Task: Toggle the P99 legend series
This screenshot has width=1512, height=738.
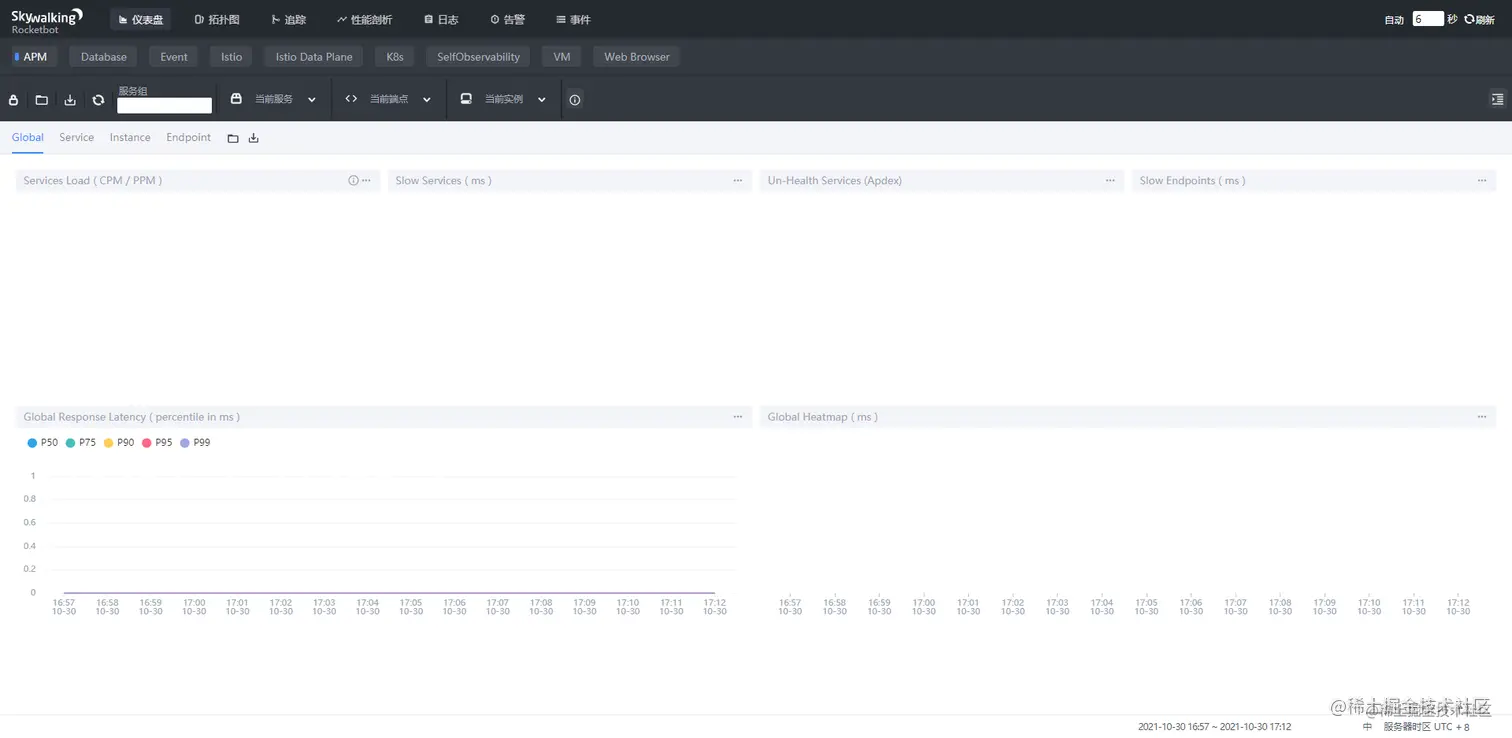Action: [195, 443]
